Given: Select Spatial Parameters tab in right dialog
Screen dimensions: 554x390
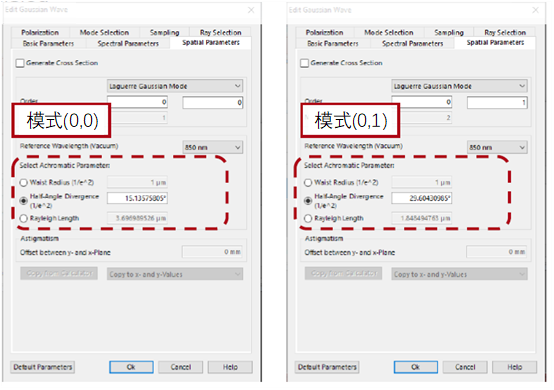Looking at the screenshot, I should click(x=495, y=42).
